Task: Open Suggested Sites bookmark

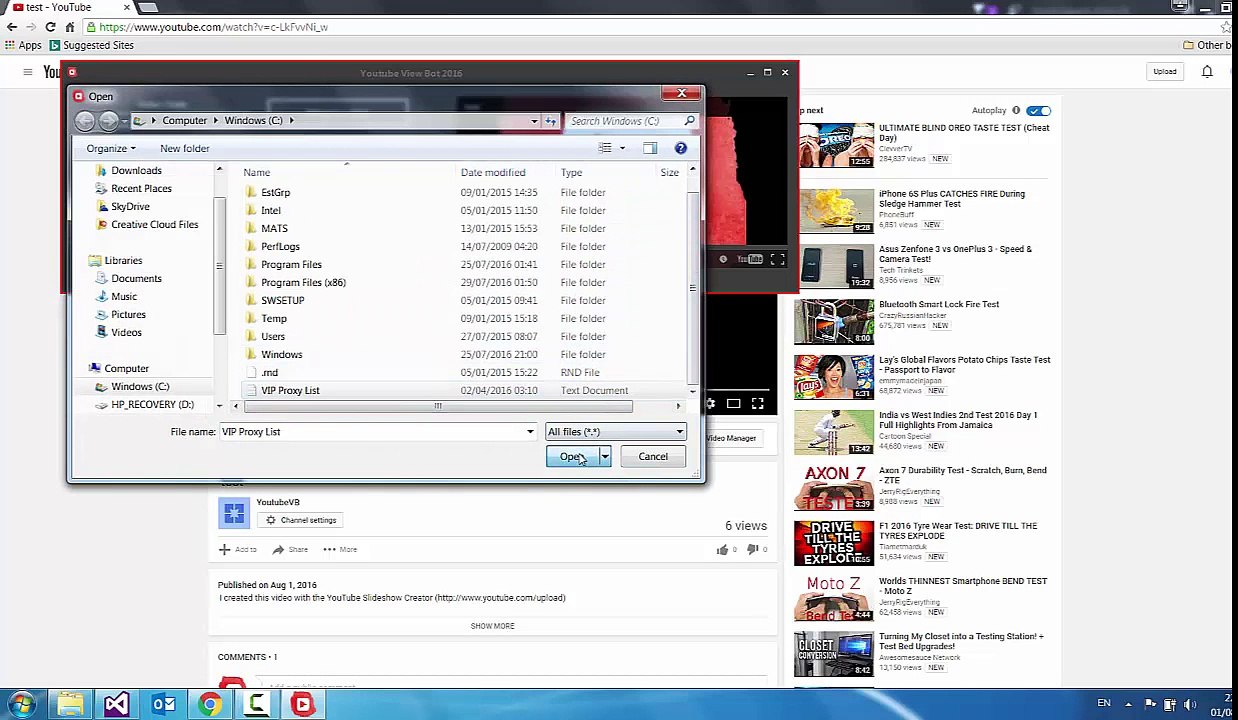Action: (90, 45)
